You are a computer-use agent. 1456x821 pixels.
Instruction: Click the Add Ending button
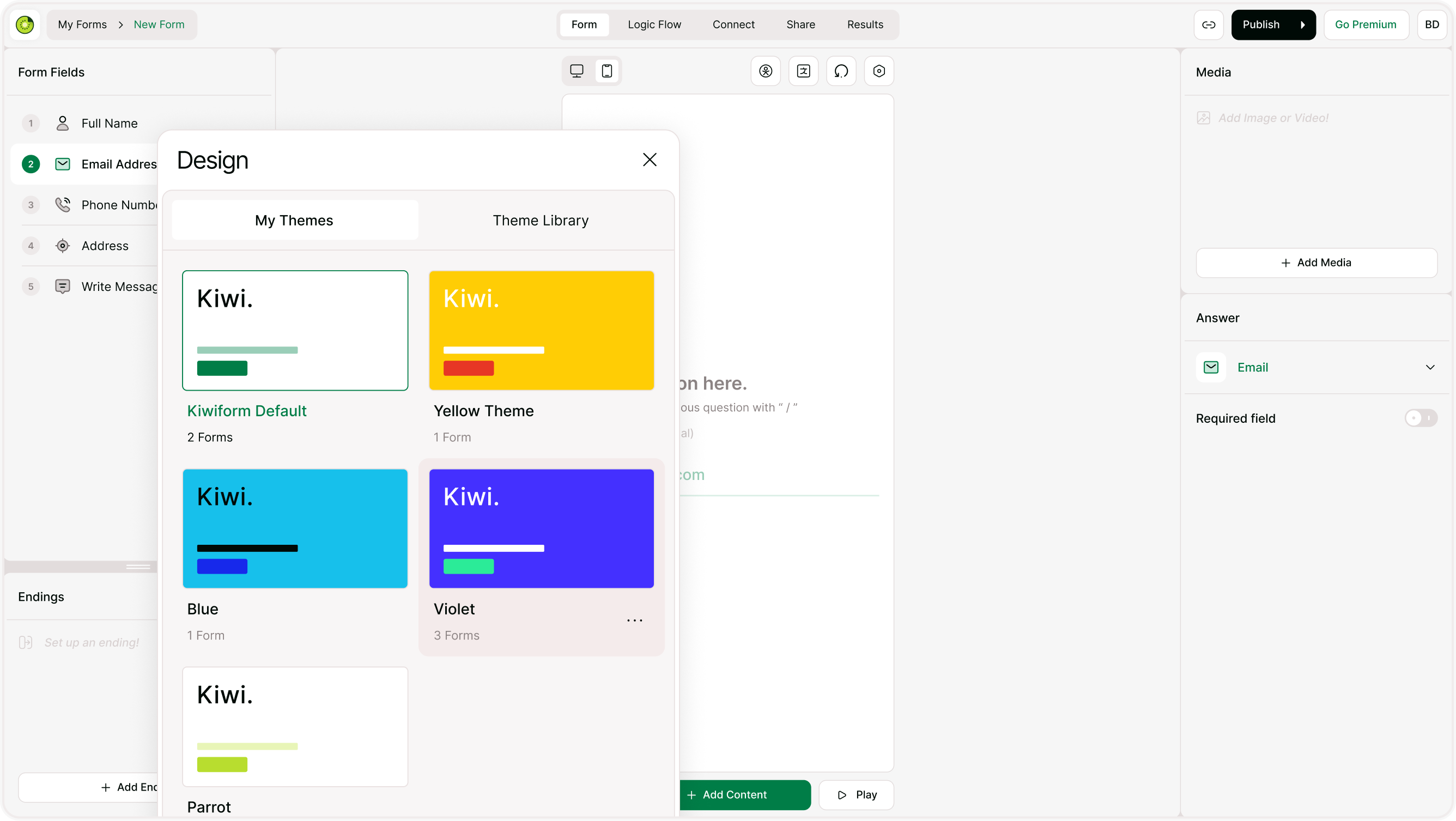click(88, 787)
